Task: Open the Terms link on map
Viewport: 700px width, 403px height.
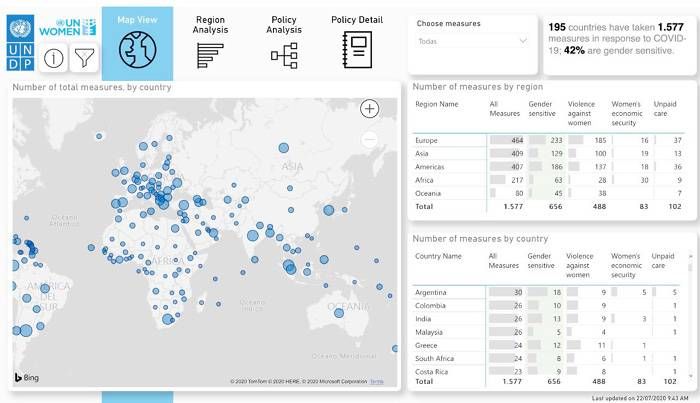Action: click(377, 382)
